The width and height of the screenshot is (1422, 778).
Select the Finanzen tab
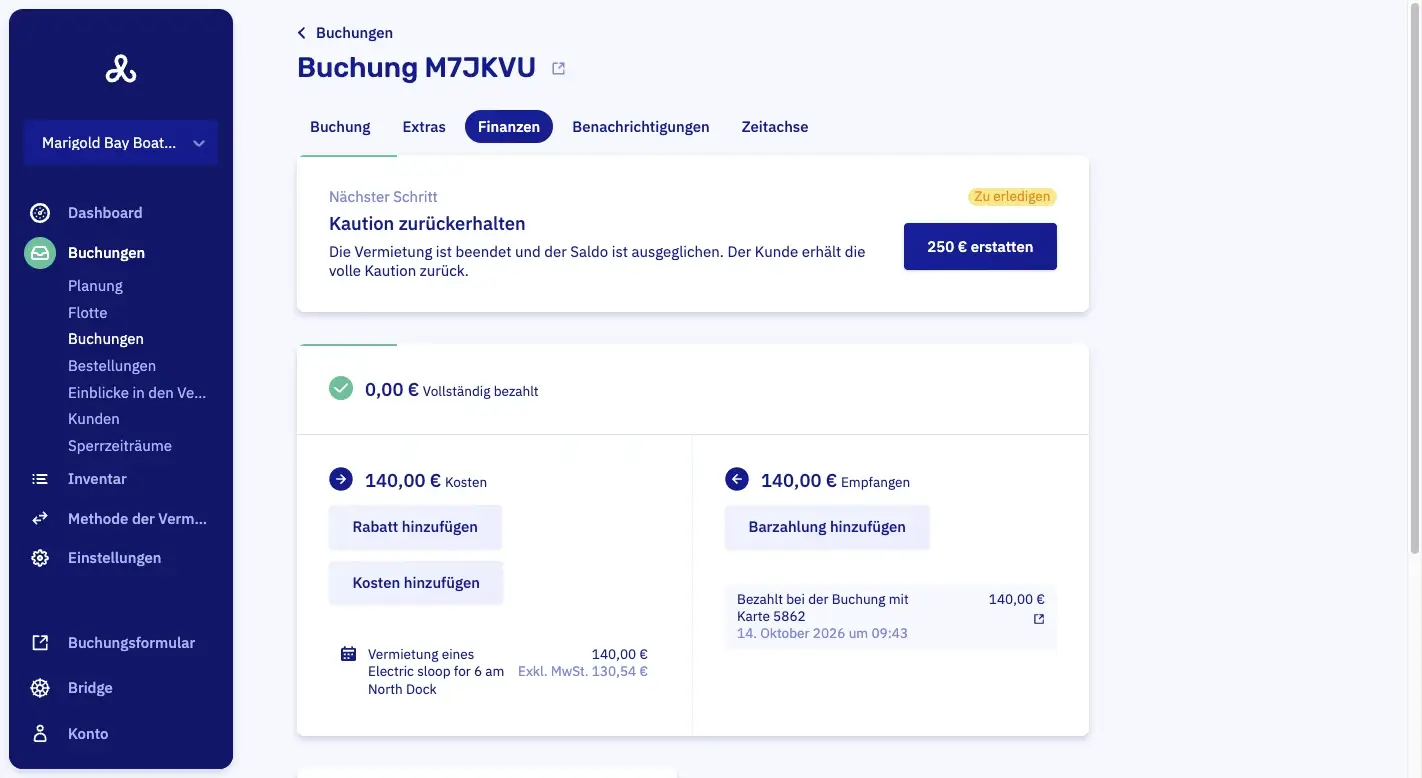click(x=509, y=127)
